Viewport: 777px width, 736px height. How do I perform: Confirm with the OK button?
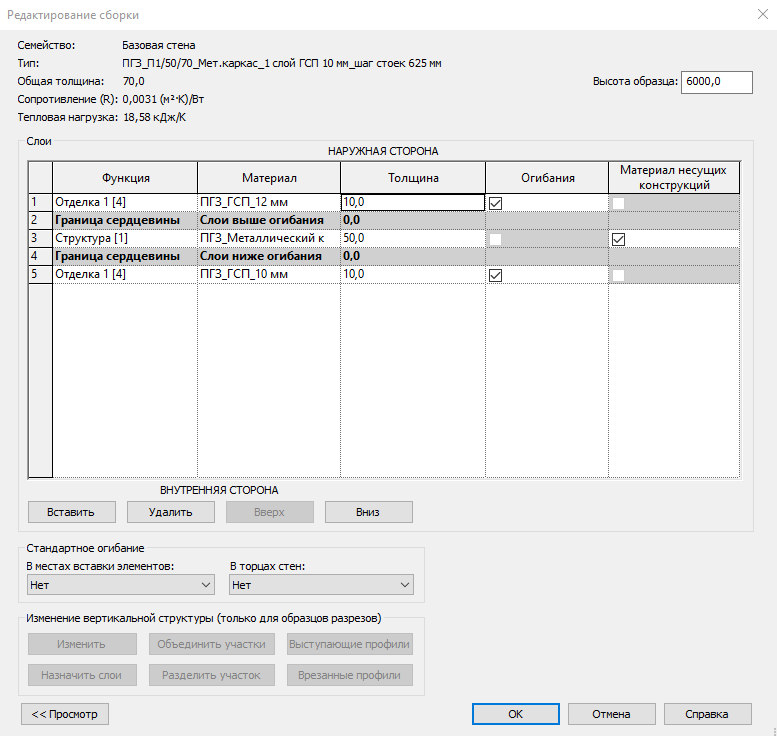[514, 714]
